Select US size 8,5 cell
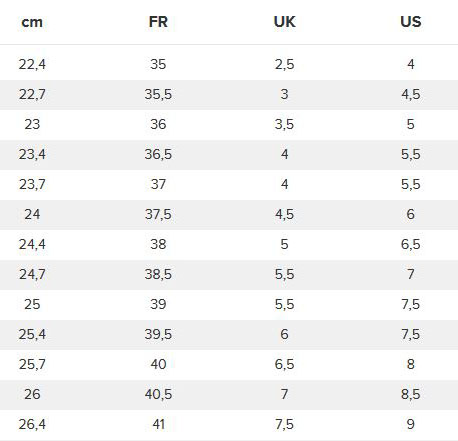This screenshot has height=441, width=458. (411, 394)
